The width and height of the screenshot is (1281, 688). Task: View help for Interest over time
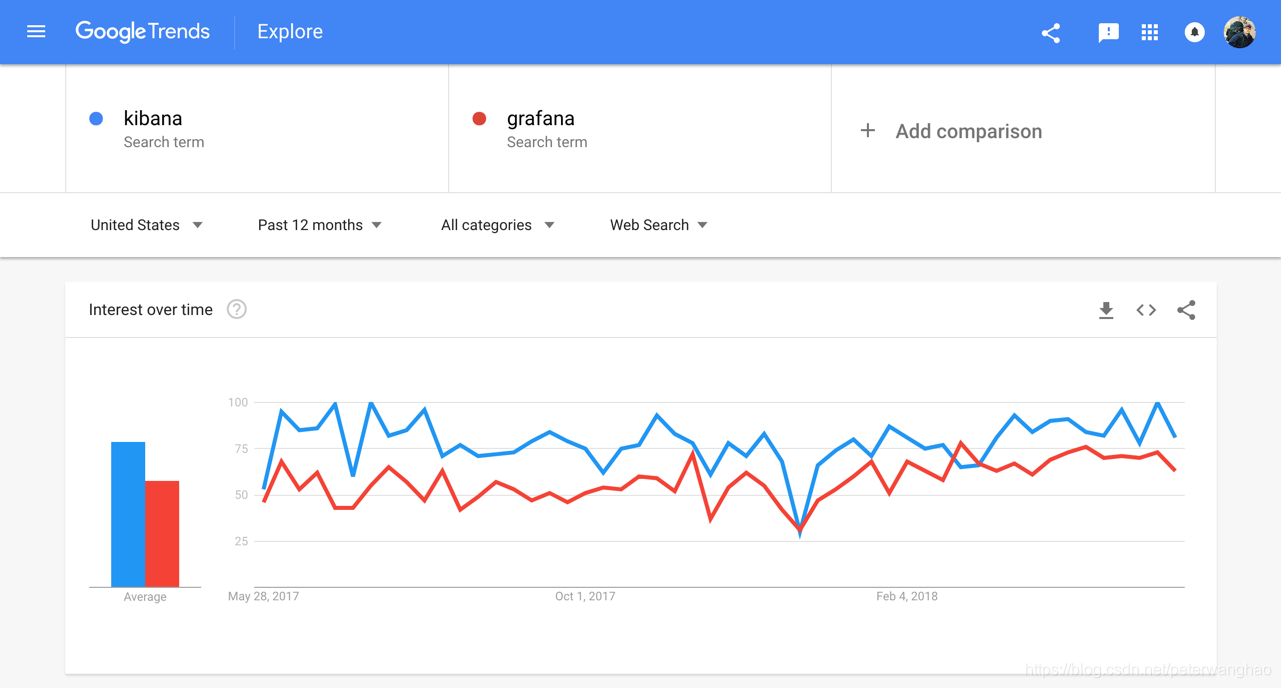coord(236,309)
